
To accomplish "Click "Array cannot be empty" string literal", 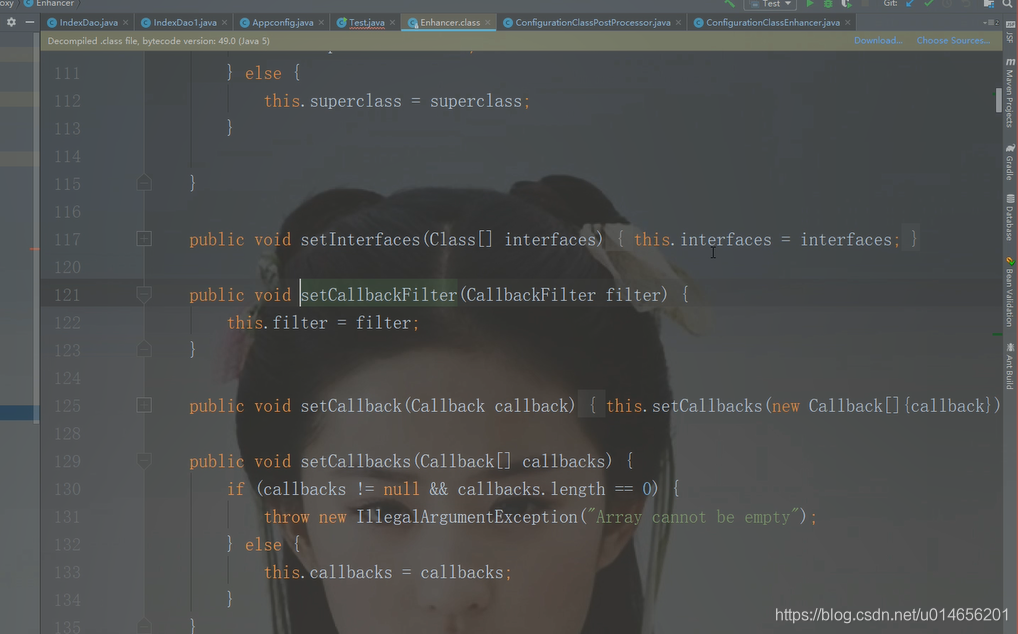I will (x=693, y=517).
